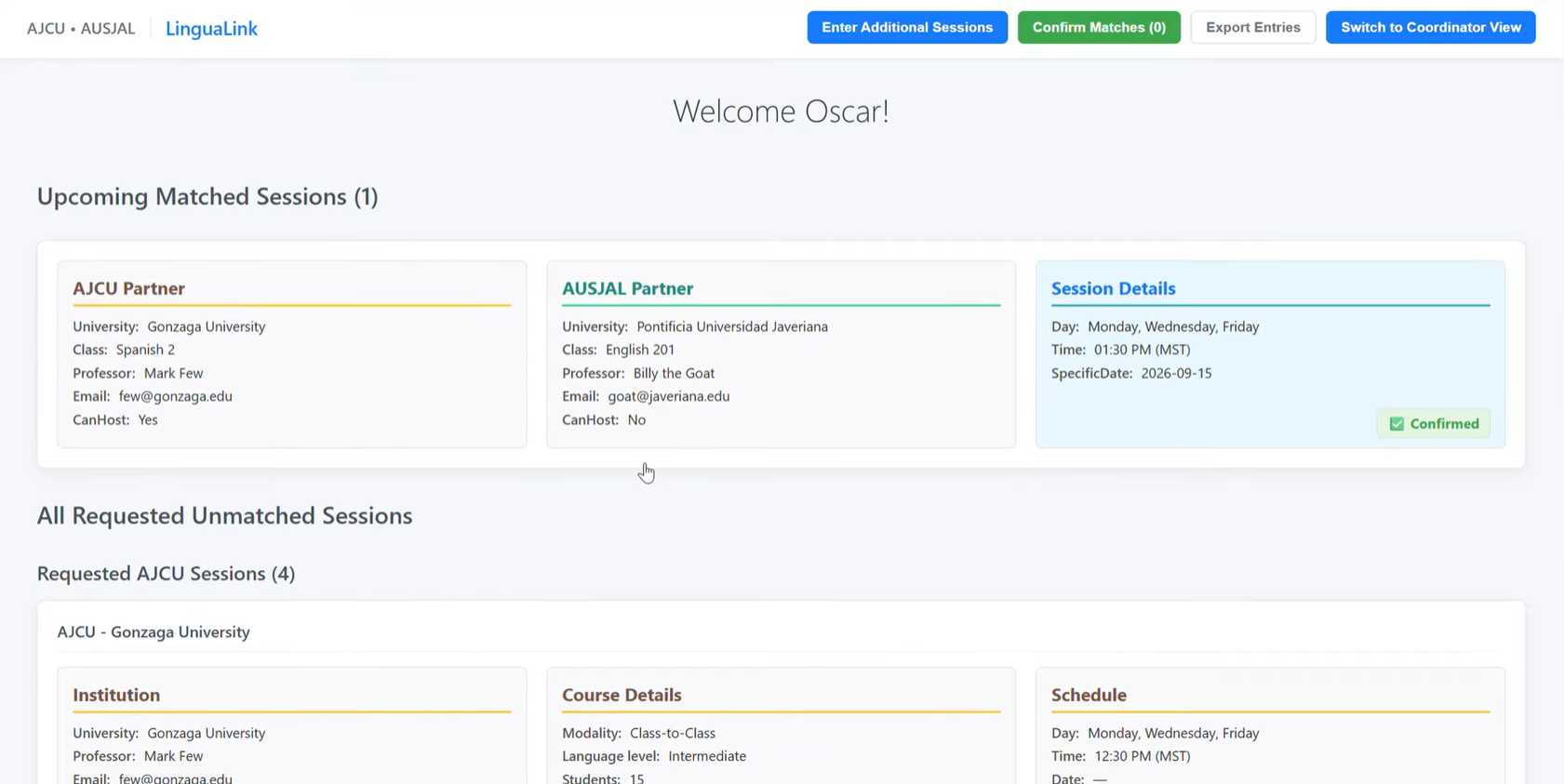
Task: Switch to Coordinator View
Action: click(x=1430, y=28)
